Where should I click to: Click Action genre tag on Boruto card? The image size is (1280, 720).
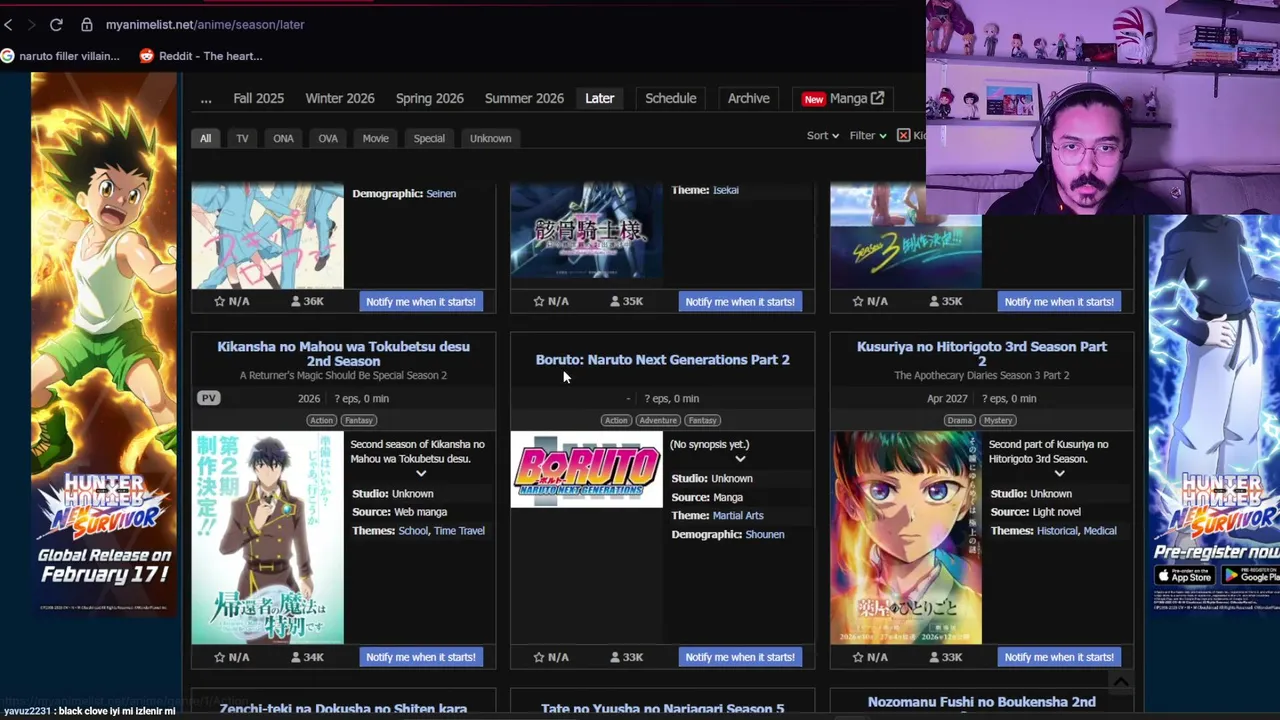616,420
